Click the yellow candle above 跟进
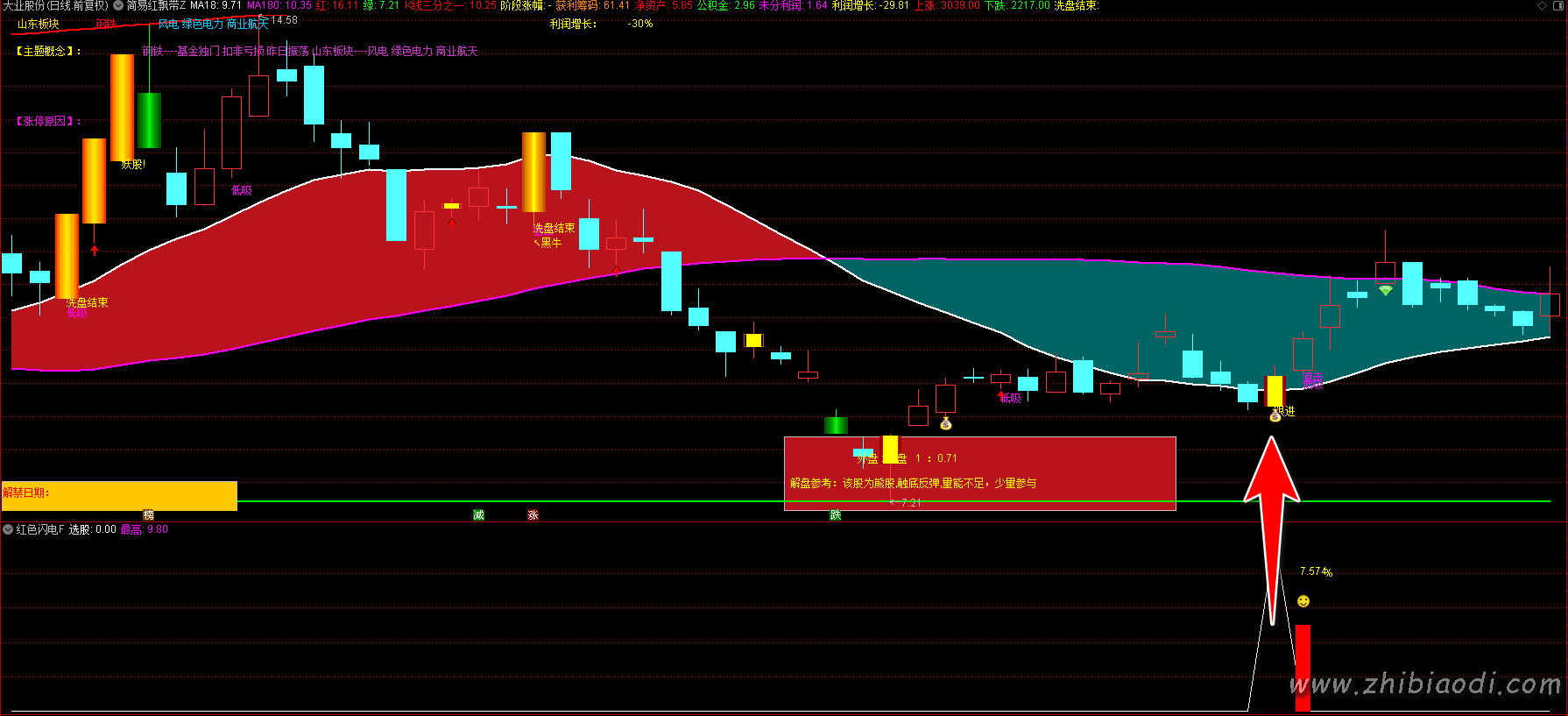 (x=1275, y=391)
